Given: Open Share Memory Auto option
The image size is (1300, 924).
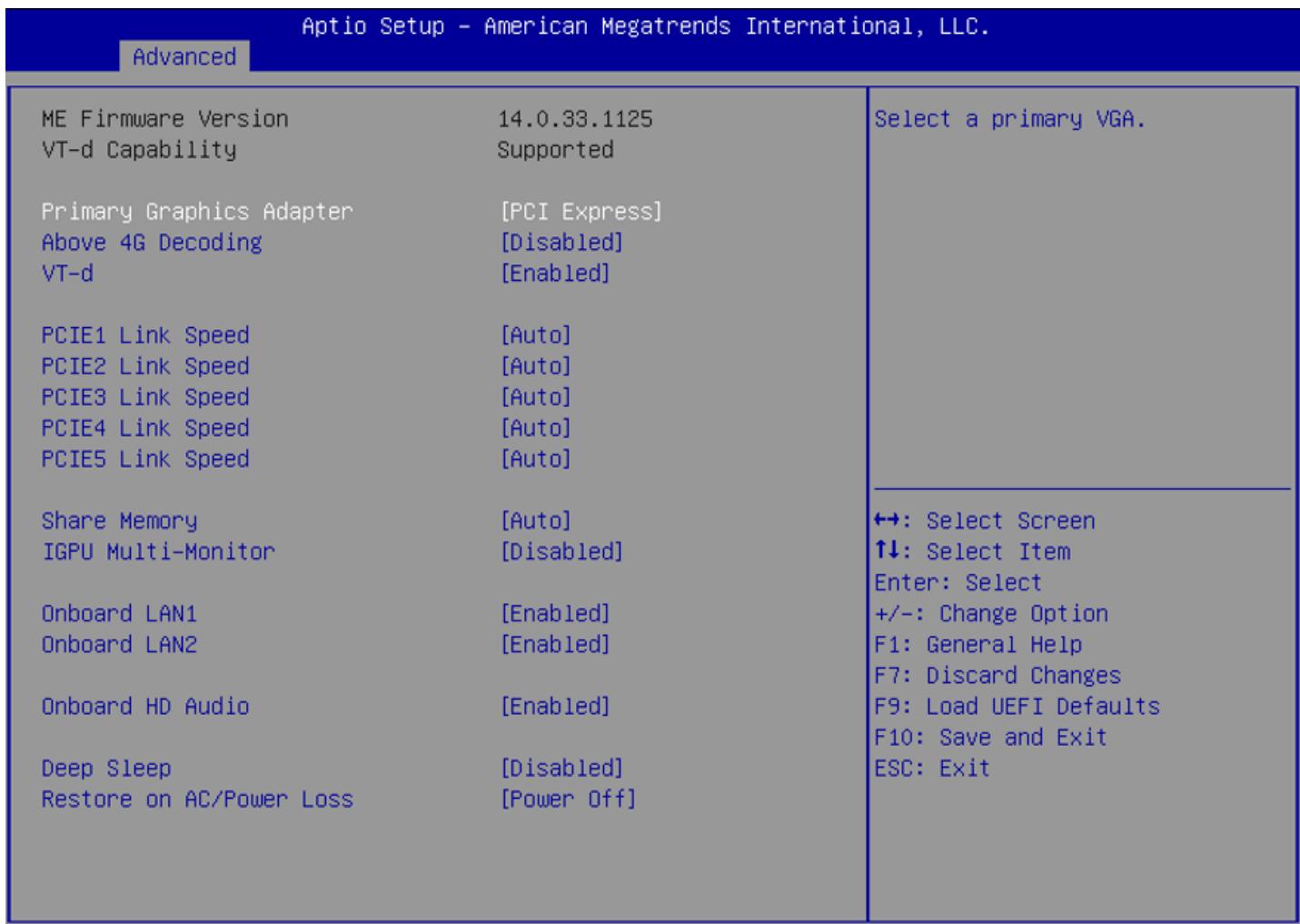Looking at the screenshot, I should coord(536,521).
